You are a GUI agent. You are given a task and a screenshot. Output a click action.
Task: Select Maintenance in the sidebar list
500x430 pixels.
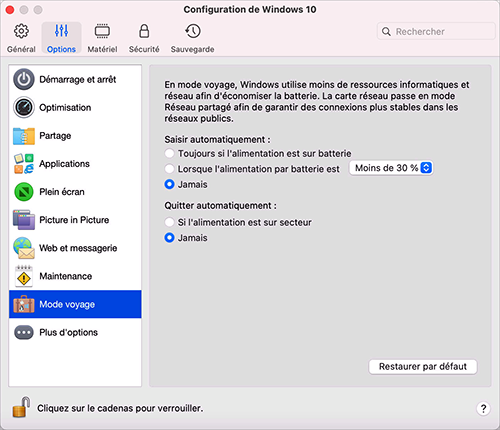pyautogui.click(x=75, y=276)
